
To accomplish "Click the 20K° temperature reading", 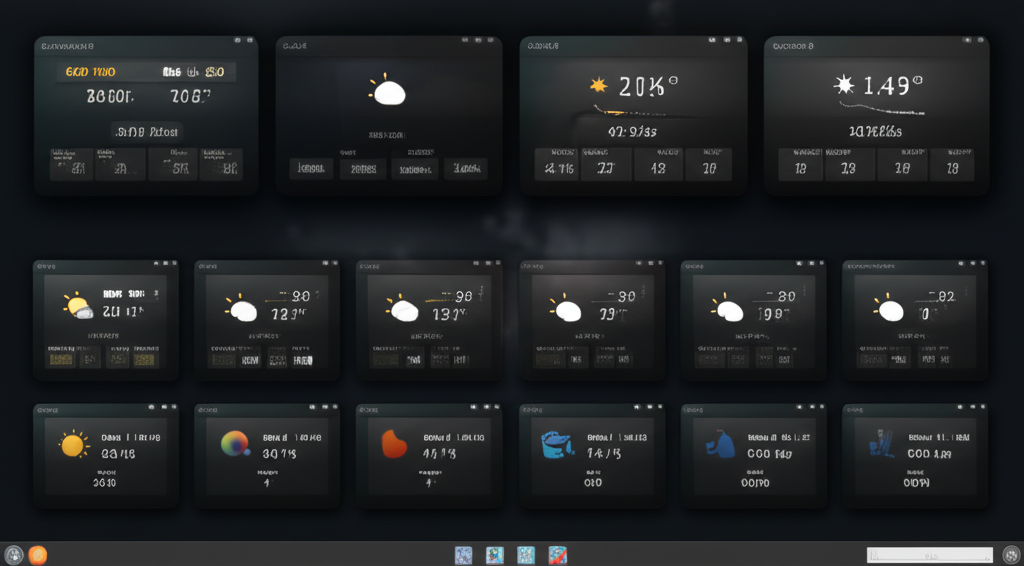I will tap(648, 86).
